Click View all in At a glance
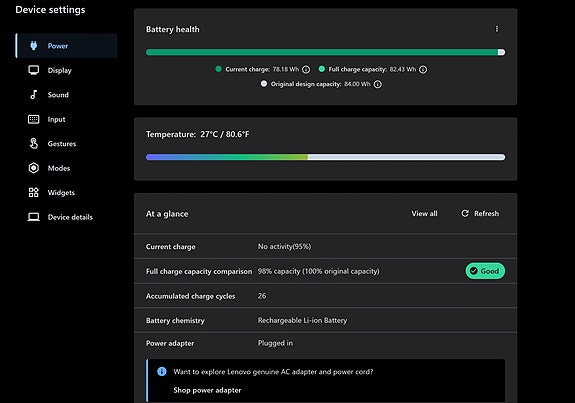This screenshot has height=403, width=575. coord(424,213)
